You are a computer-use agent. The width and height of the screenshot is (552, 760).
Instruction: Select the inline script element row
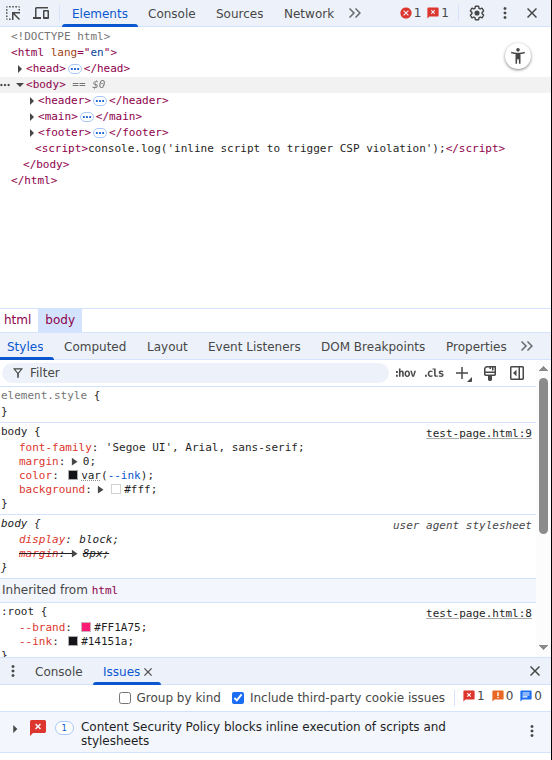pos(270,148)
